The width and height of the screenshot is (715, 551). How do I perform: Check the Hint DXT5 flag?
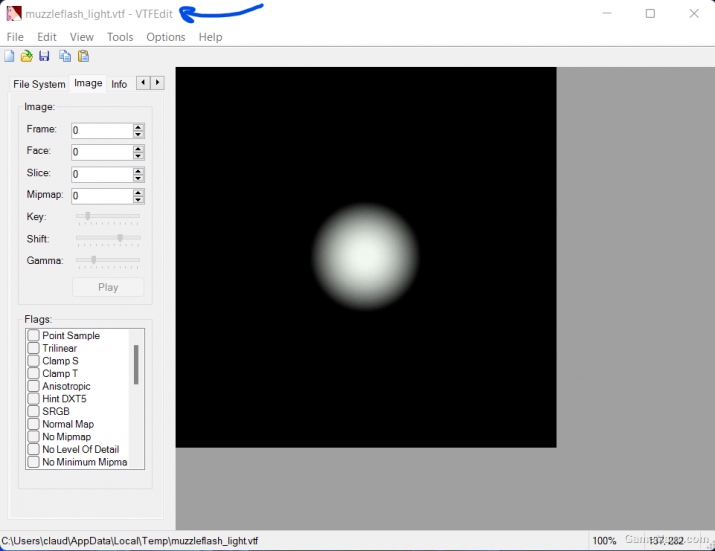click(x=33, y=399)
